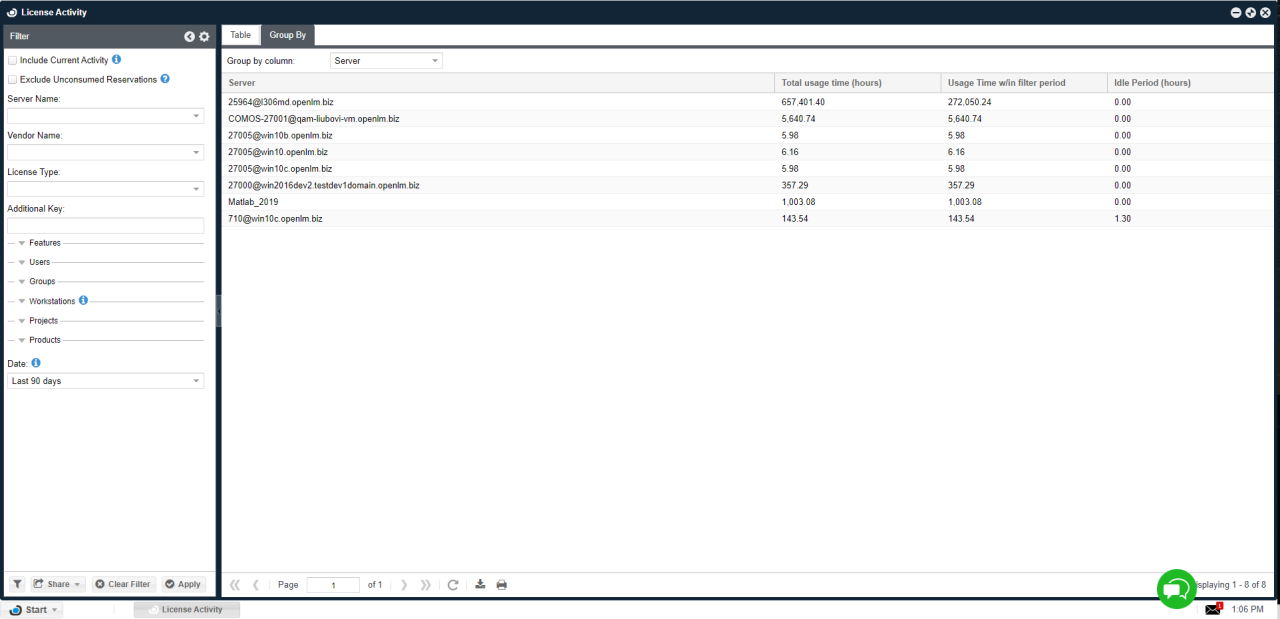Switch to the Table tab
The width and height of the screenshot is (1280, 619).
click(x=241, y=35)
